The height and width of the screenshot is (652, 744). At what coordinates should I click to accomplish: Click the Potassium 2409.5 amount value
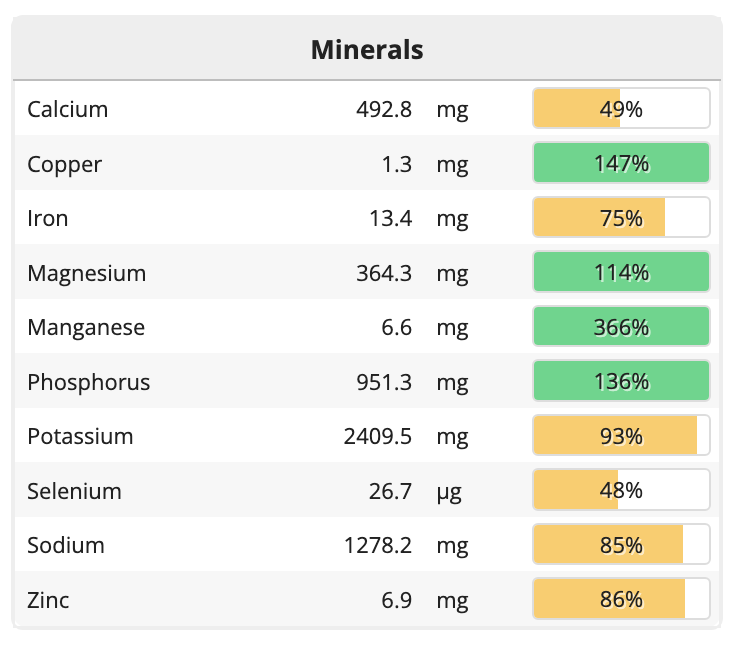click(378, 436)
